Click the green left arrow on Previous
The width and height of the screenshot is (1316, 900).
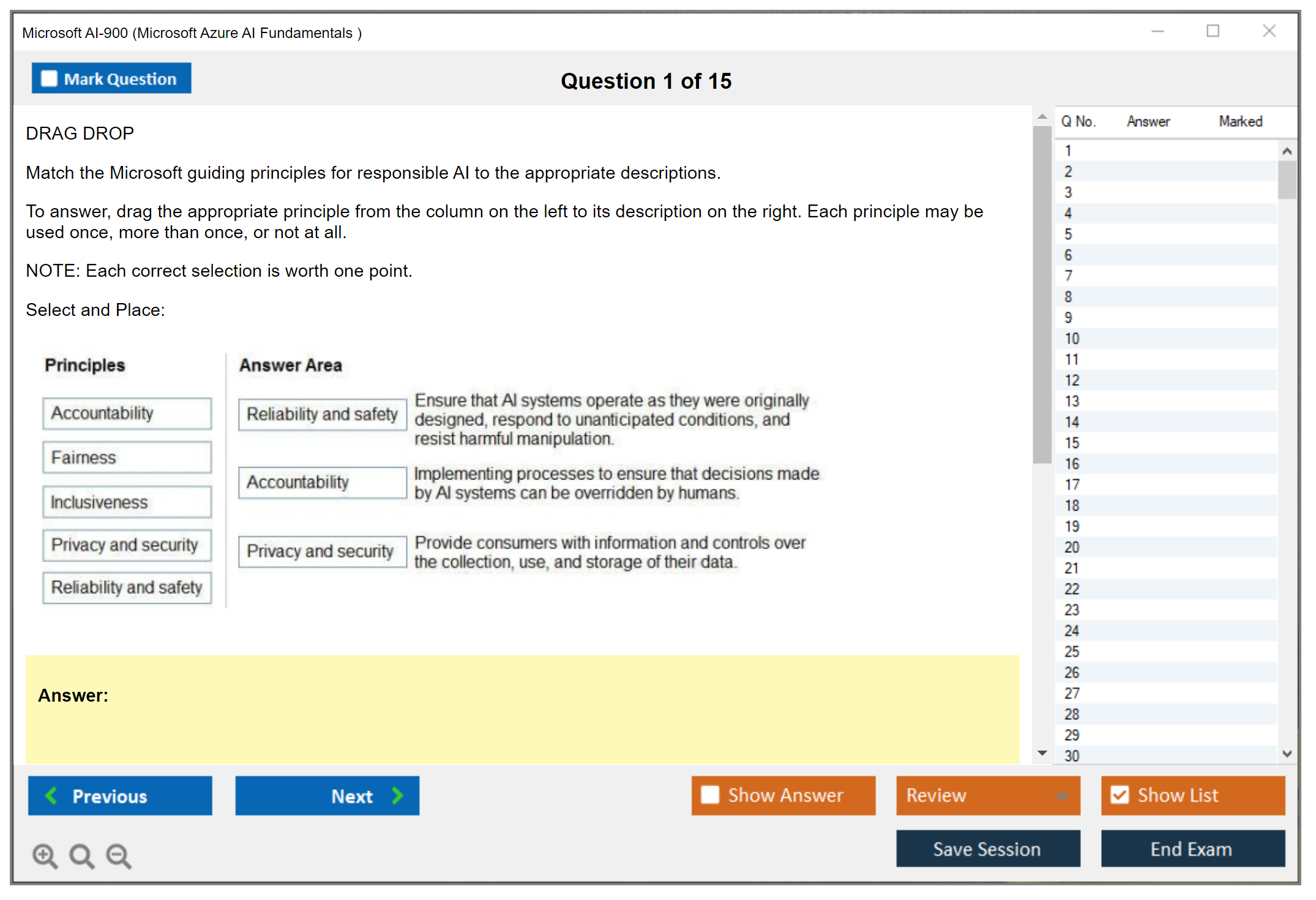click(x=51, y=795)
